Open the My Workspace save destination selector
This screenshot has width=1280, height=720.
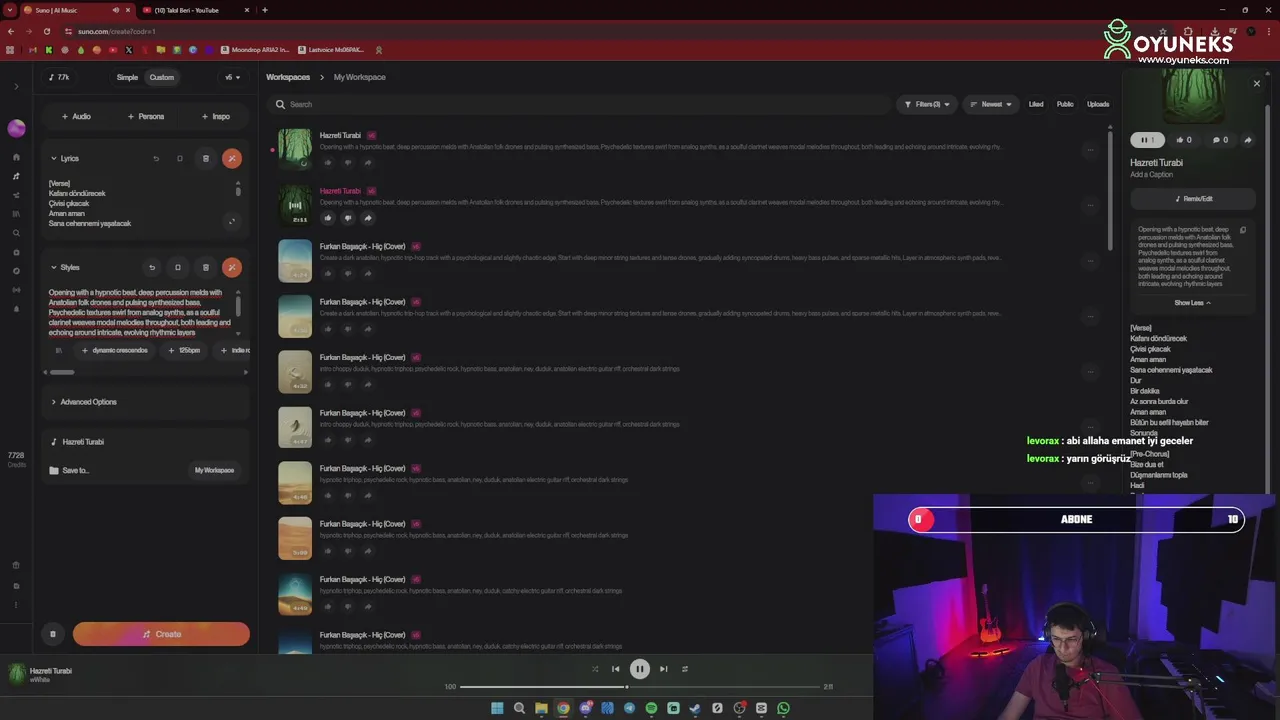(214, 470)
